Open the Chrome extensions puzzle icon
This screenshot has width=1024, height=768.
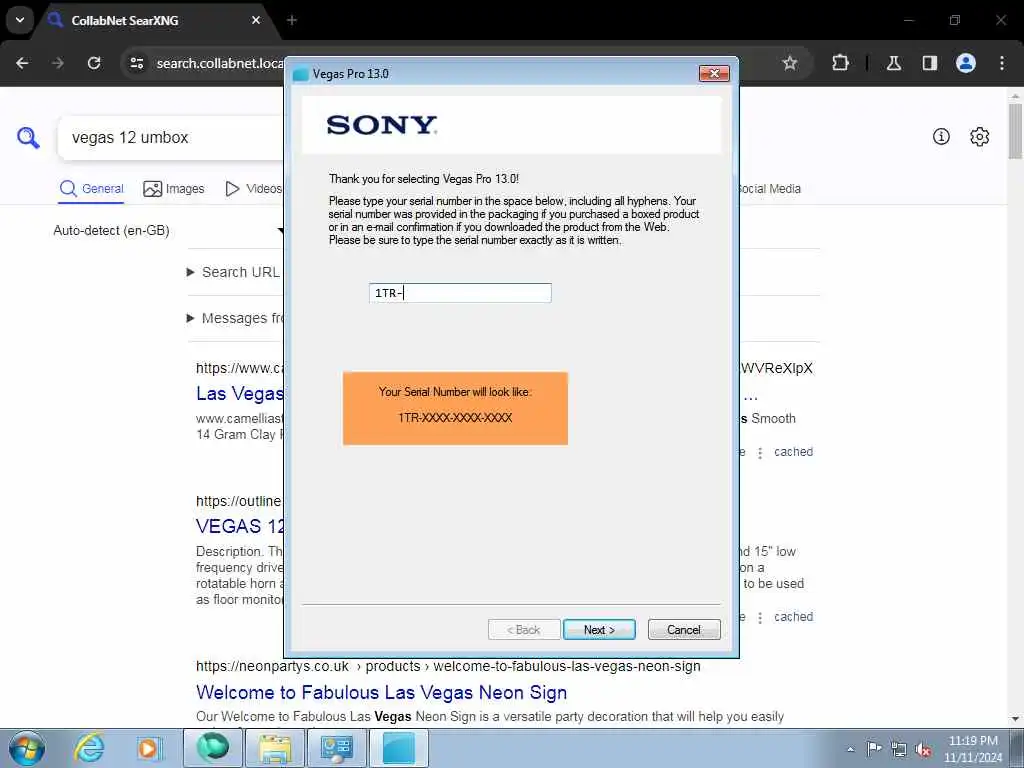pyautogui.click(x=840, y=63)
